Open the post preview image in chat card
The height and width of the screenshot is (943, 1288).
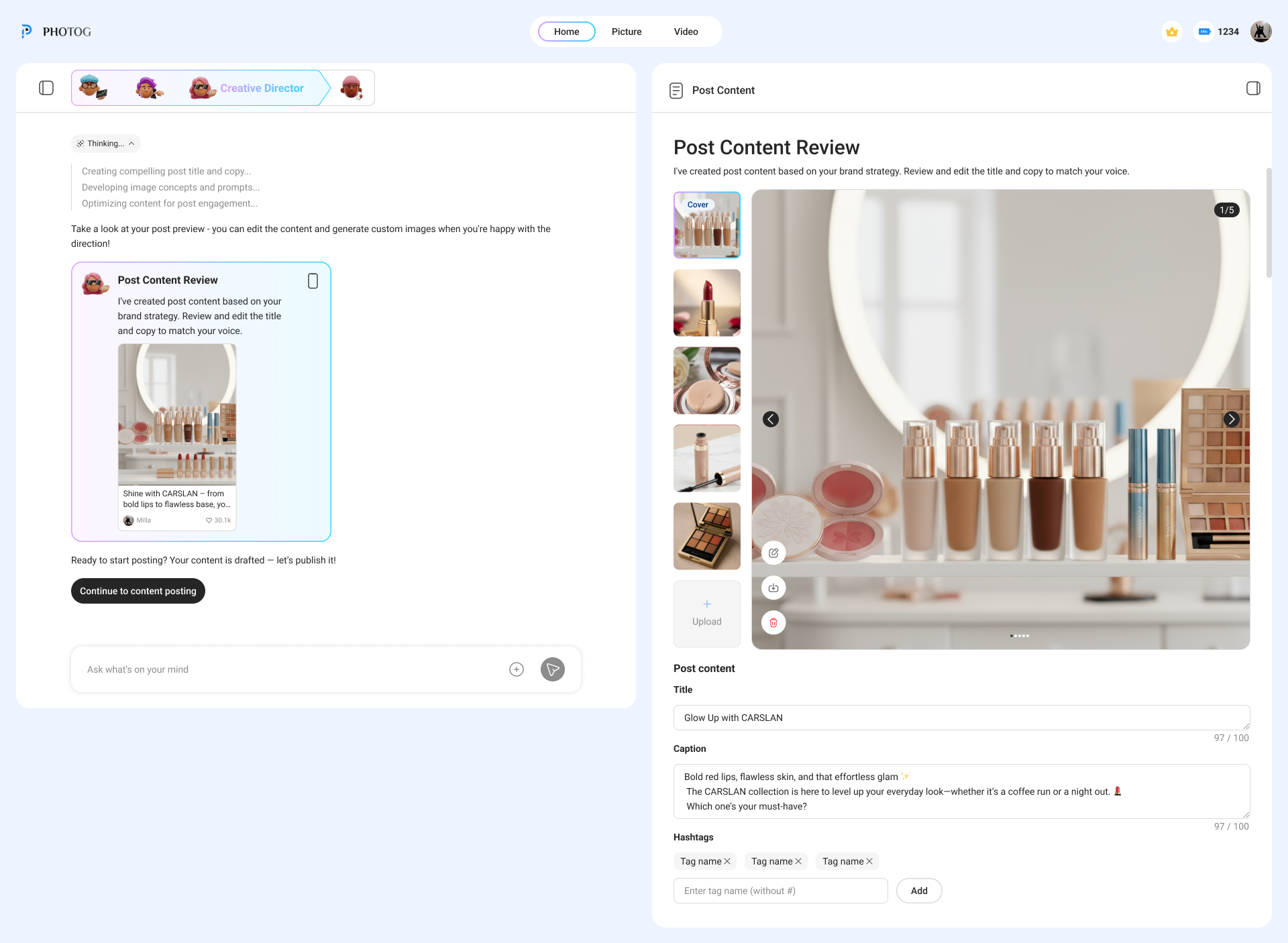pos(177,414)
